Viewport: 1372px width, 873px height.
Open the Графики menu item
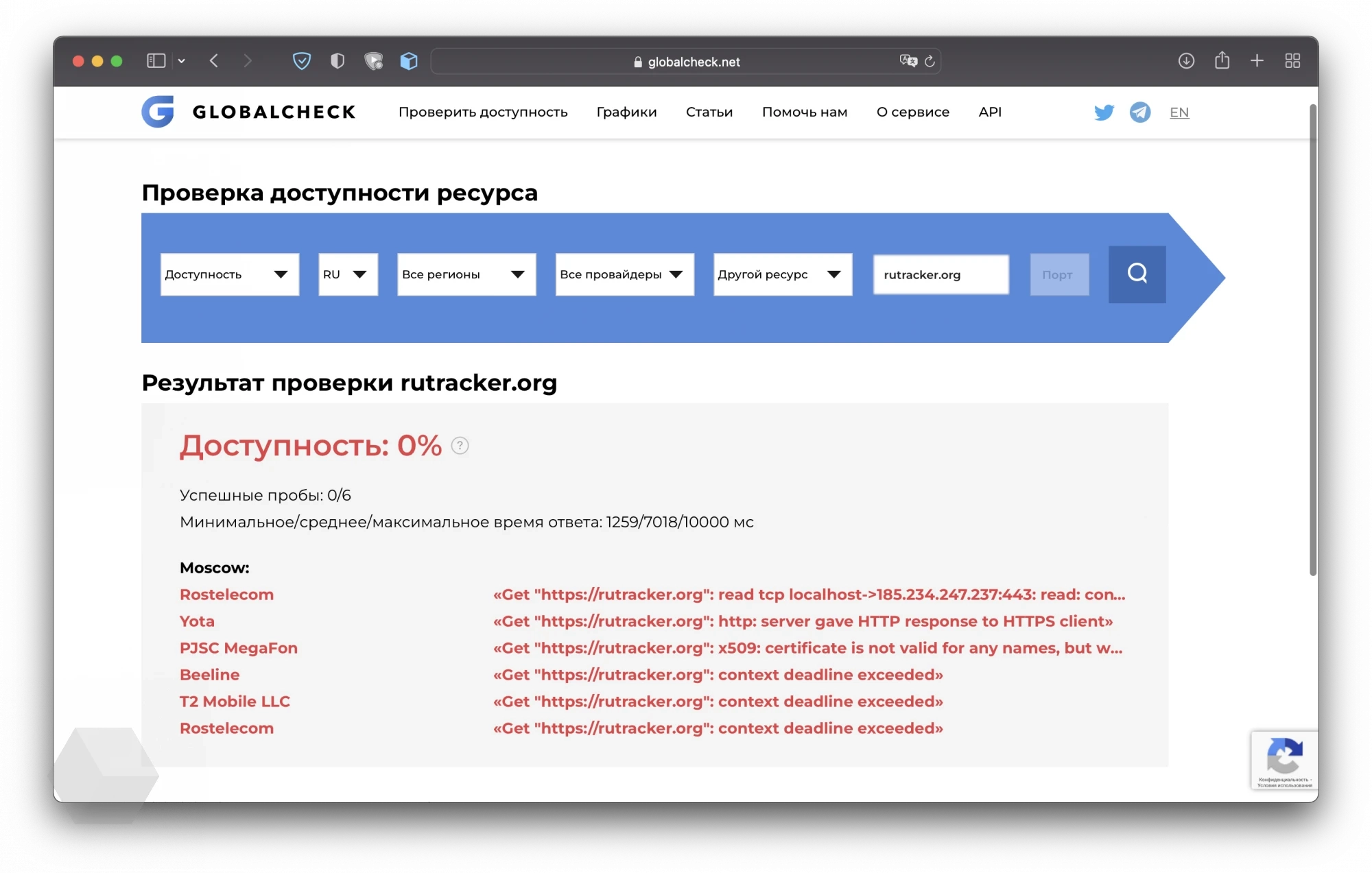pos(626,112)
